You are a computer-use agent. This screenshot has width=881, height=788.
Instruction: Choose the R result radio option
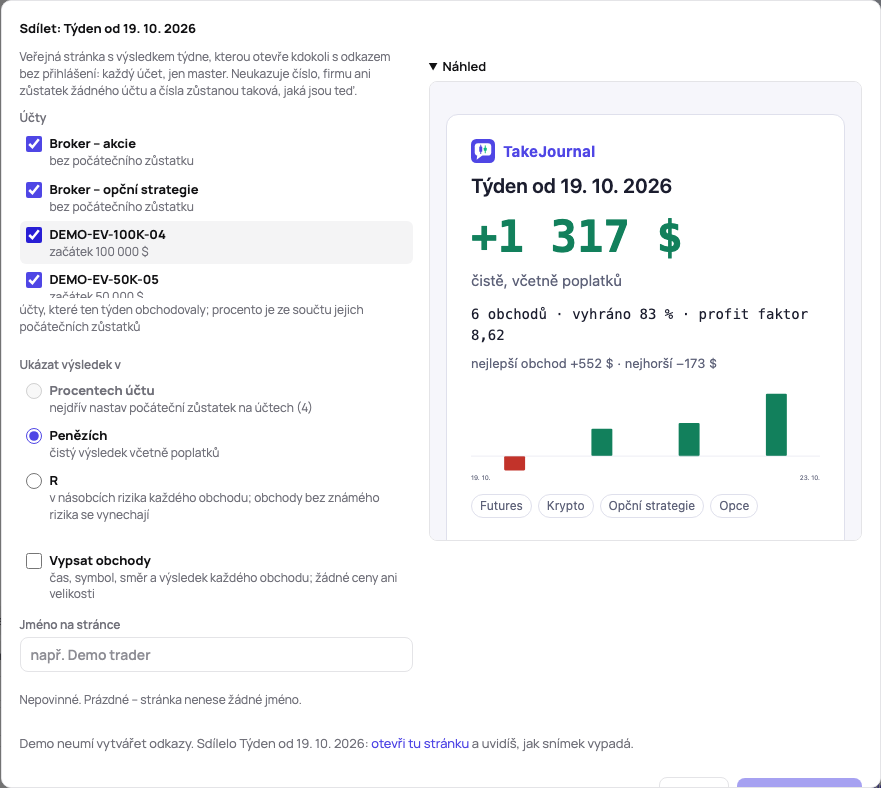click(34, 481)
